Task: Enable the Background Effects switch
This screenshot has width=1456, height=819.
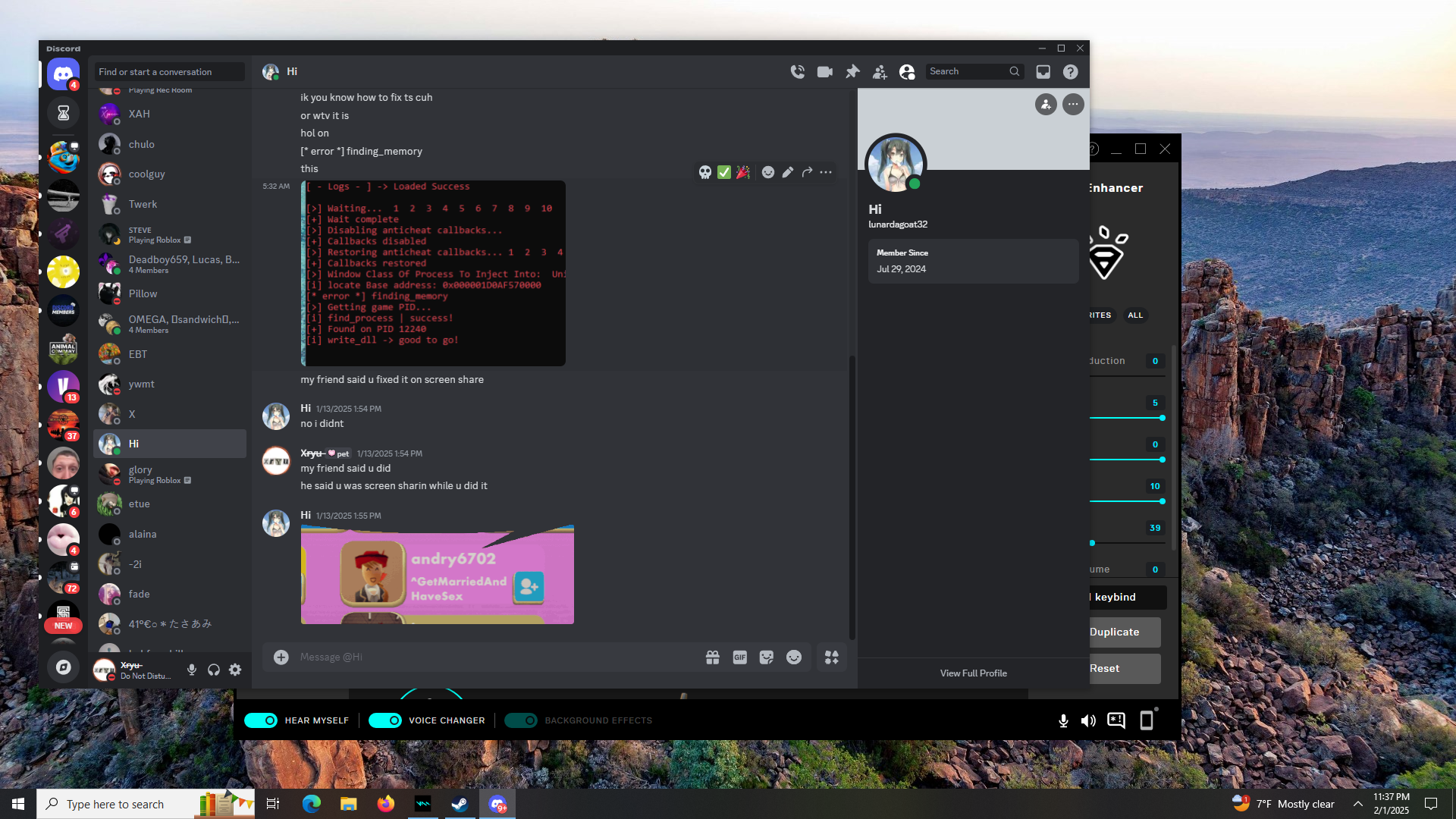Action: click(x=521, y=720)
